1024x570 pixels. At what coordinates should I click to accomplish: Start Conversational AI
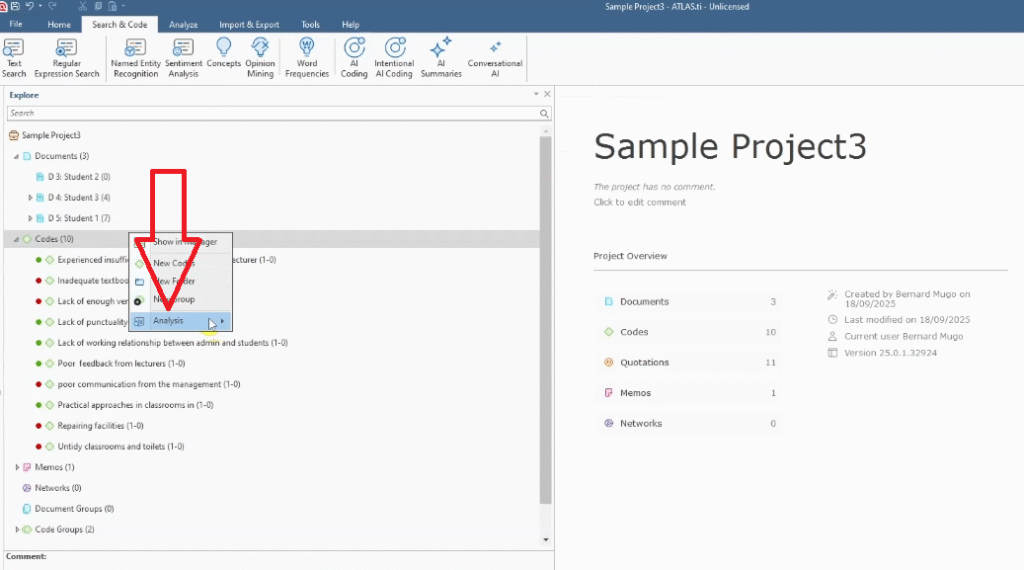pos(495,57)
